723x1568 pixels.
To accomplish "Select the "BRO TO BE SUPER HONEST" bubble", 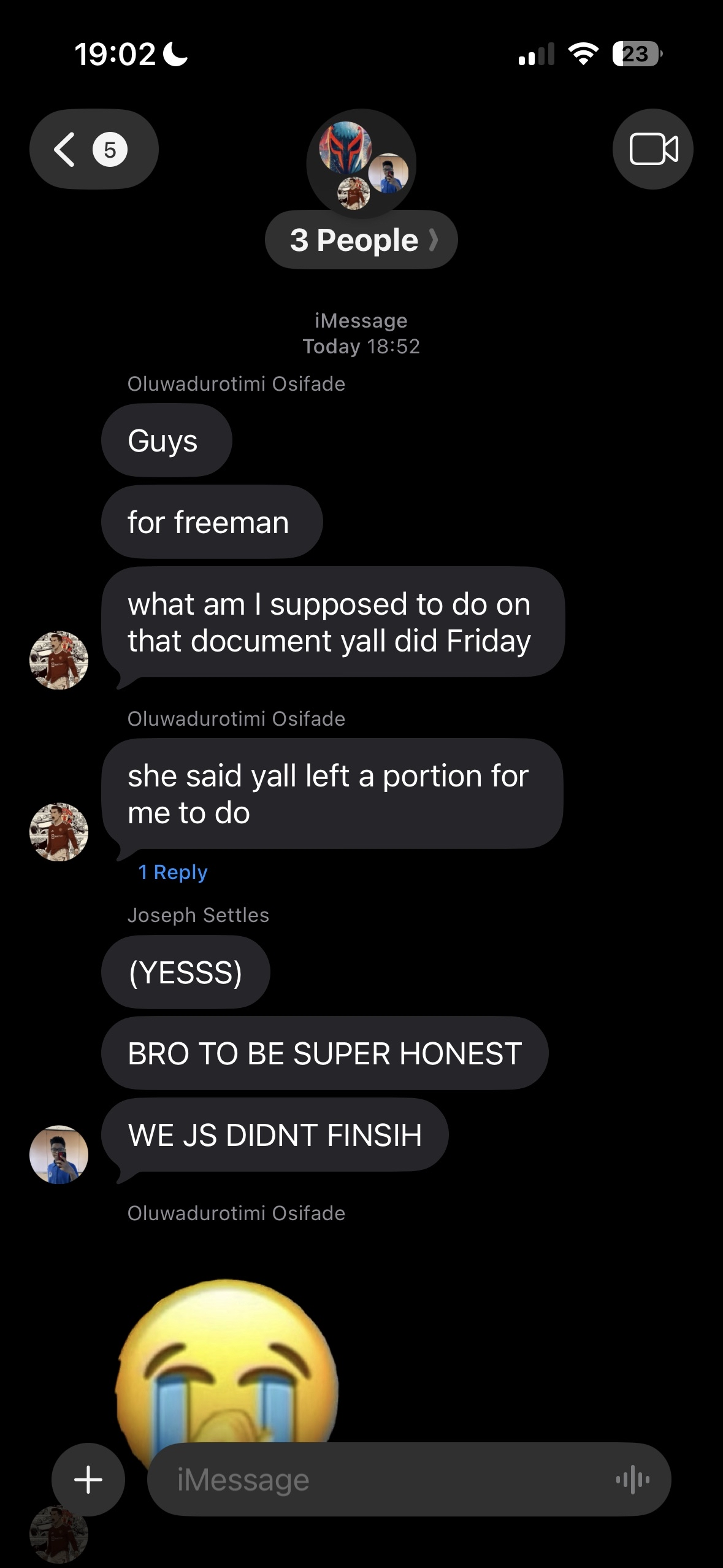I will tap(325, 1053).
